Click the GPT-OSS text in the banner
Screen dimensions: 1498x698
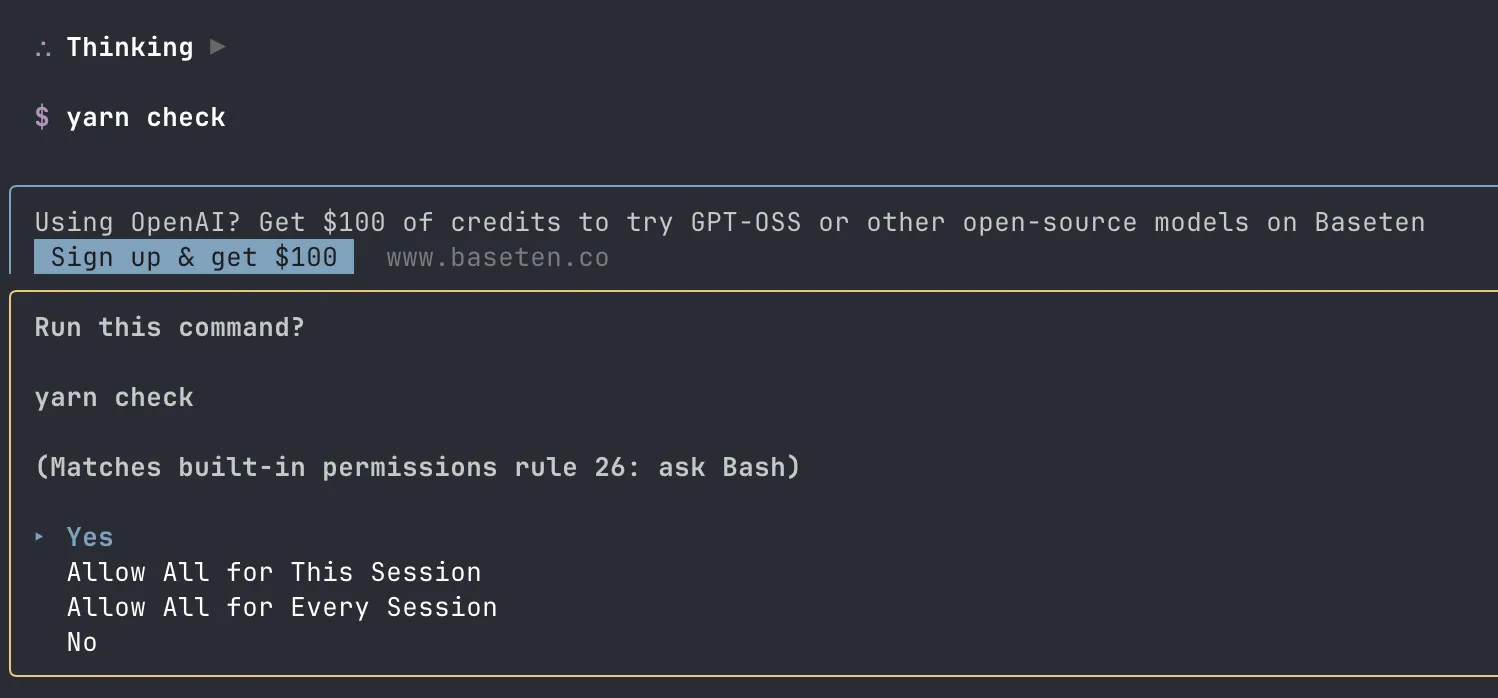pos(745,222)
